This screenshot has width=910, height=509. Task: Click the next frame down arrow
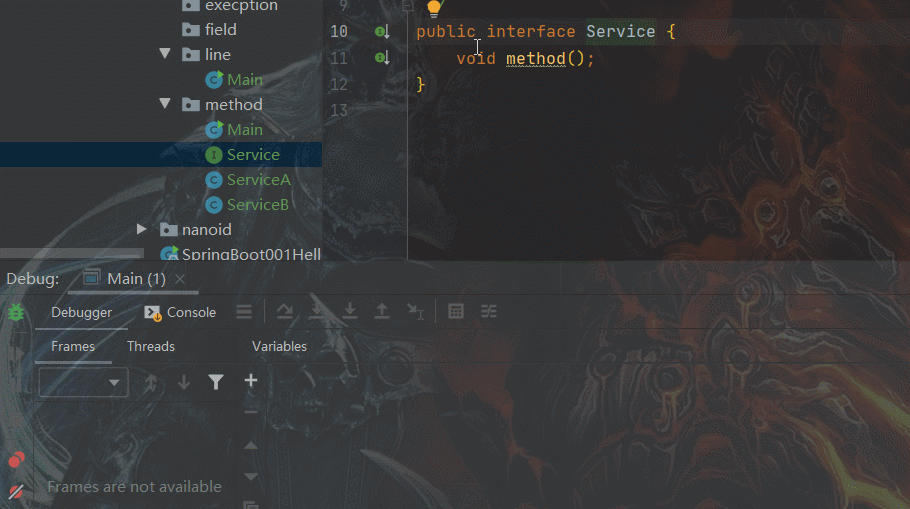184,382
